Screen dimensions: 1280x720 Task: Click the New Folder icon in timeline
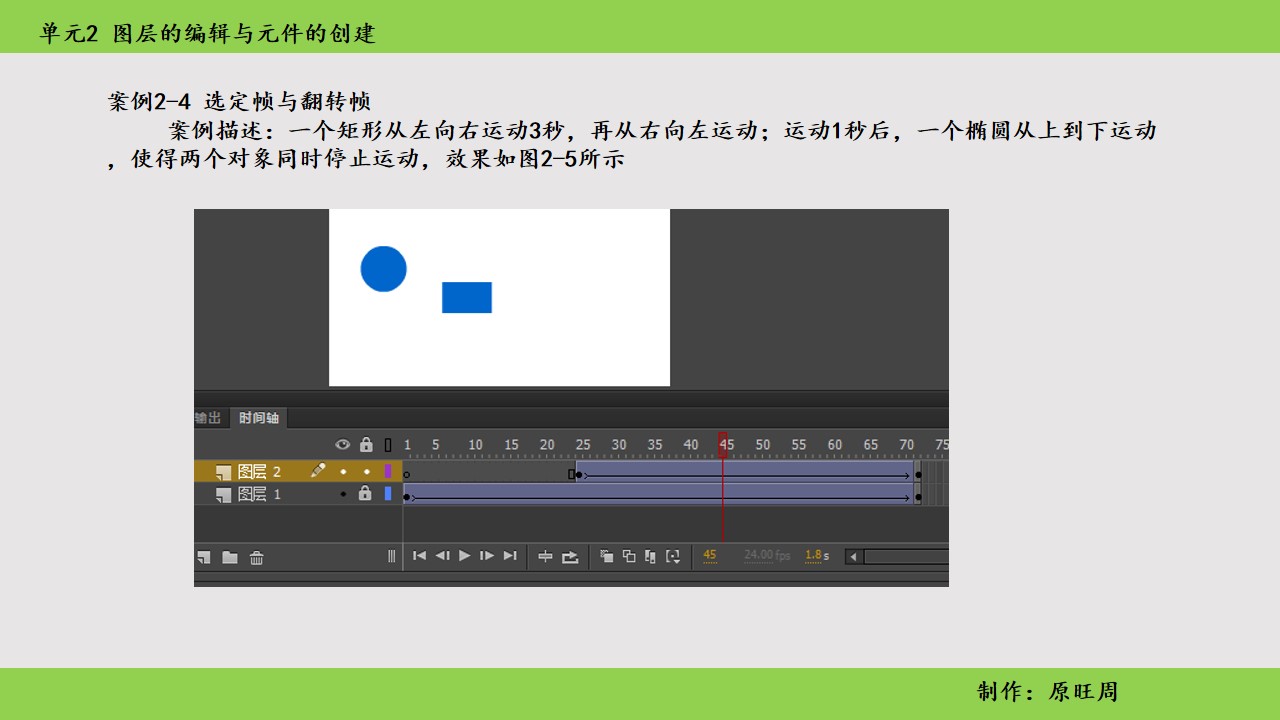point(230,558)
